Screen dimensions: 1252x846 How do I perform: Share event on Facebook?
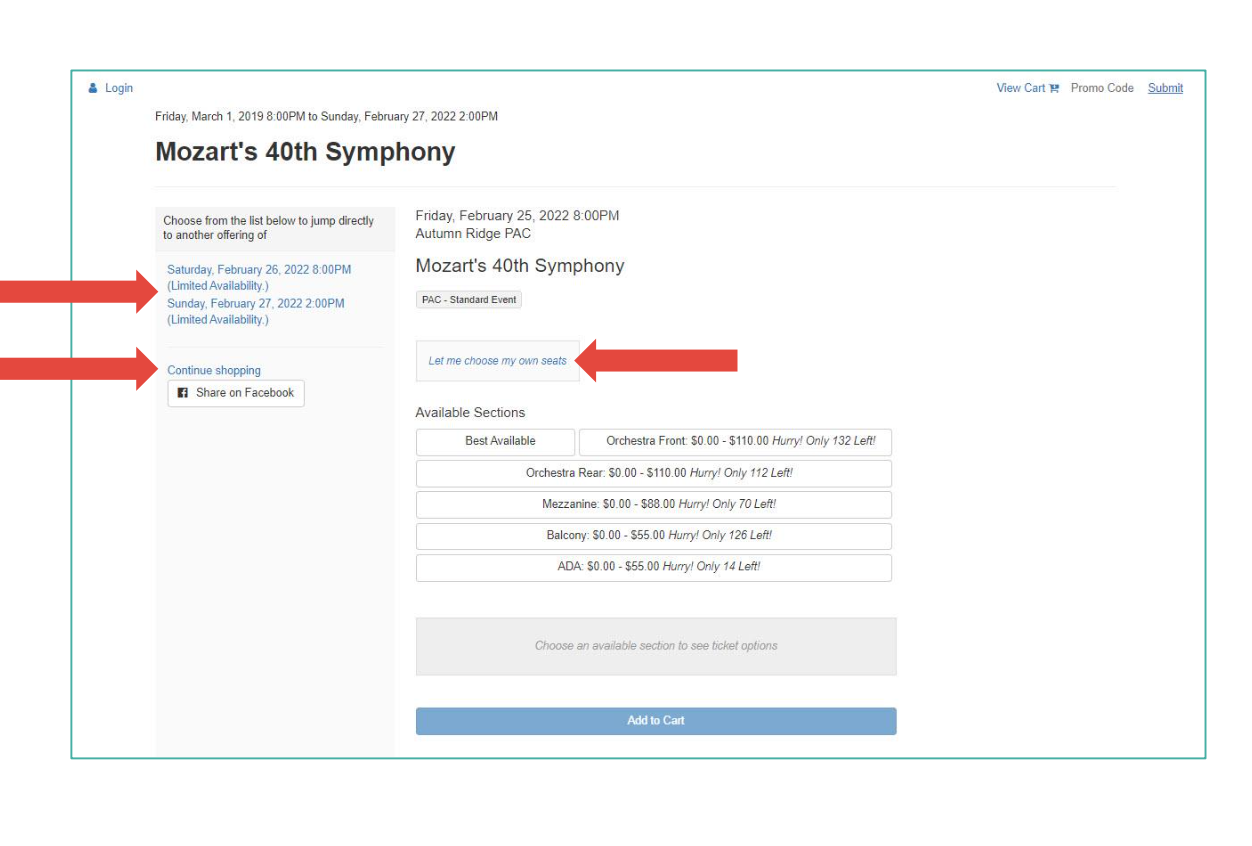tap(236, 393)
